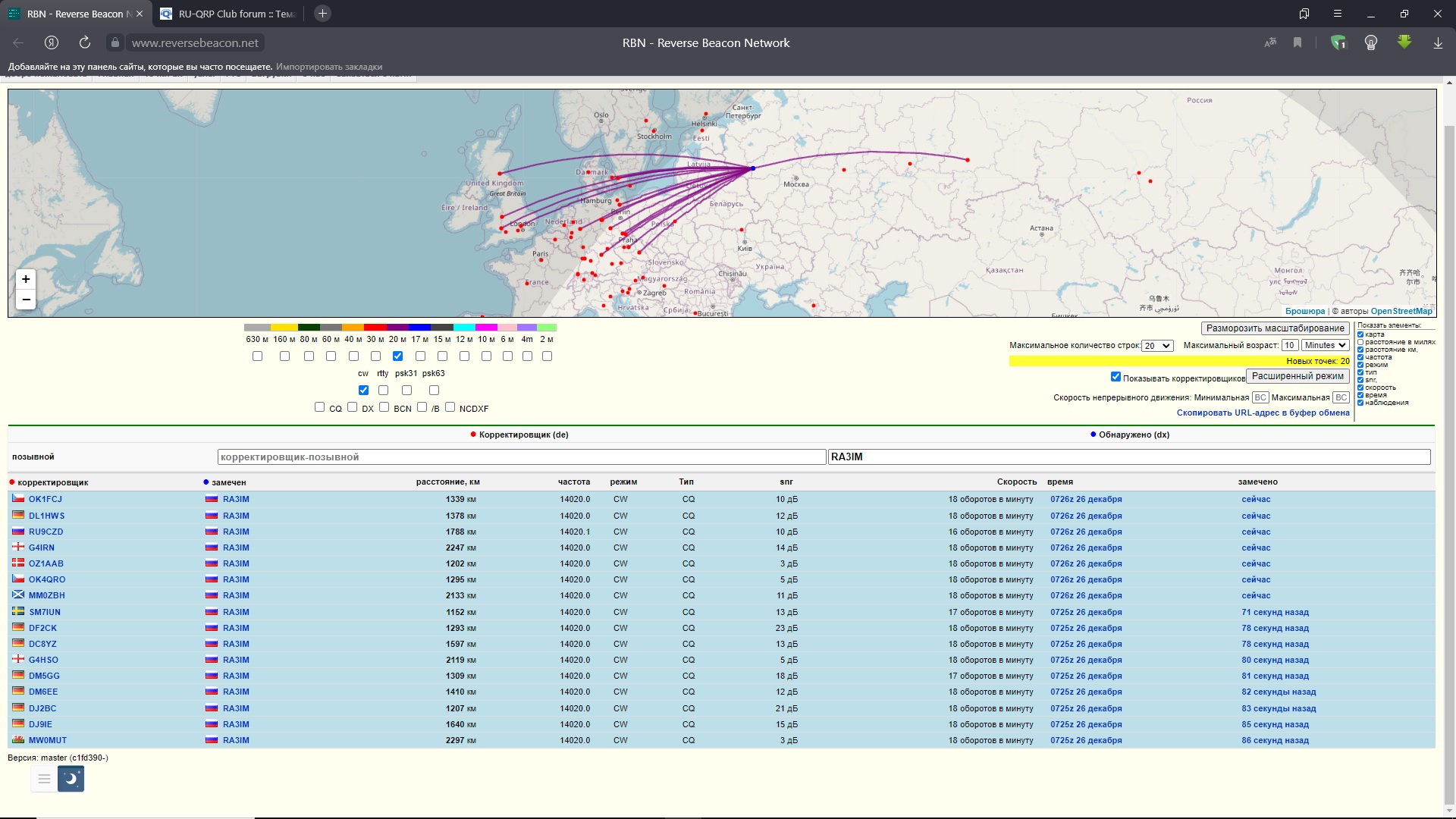Open new browser tab
Viewport: 1456px width, 819px height.
(x=322, y=14)
